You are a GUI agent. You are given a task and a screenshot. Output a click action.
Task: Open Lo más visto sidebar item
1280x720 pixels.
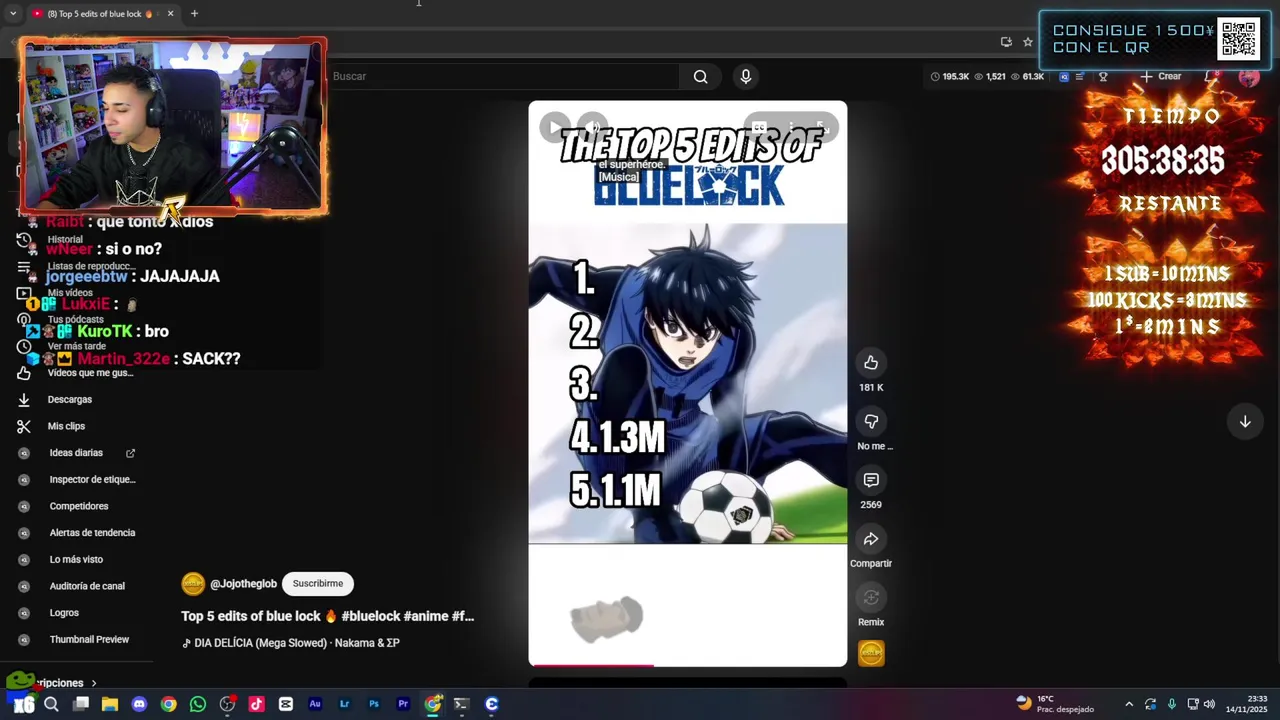click(x=76, y=560)
